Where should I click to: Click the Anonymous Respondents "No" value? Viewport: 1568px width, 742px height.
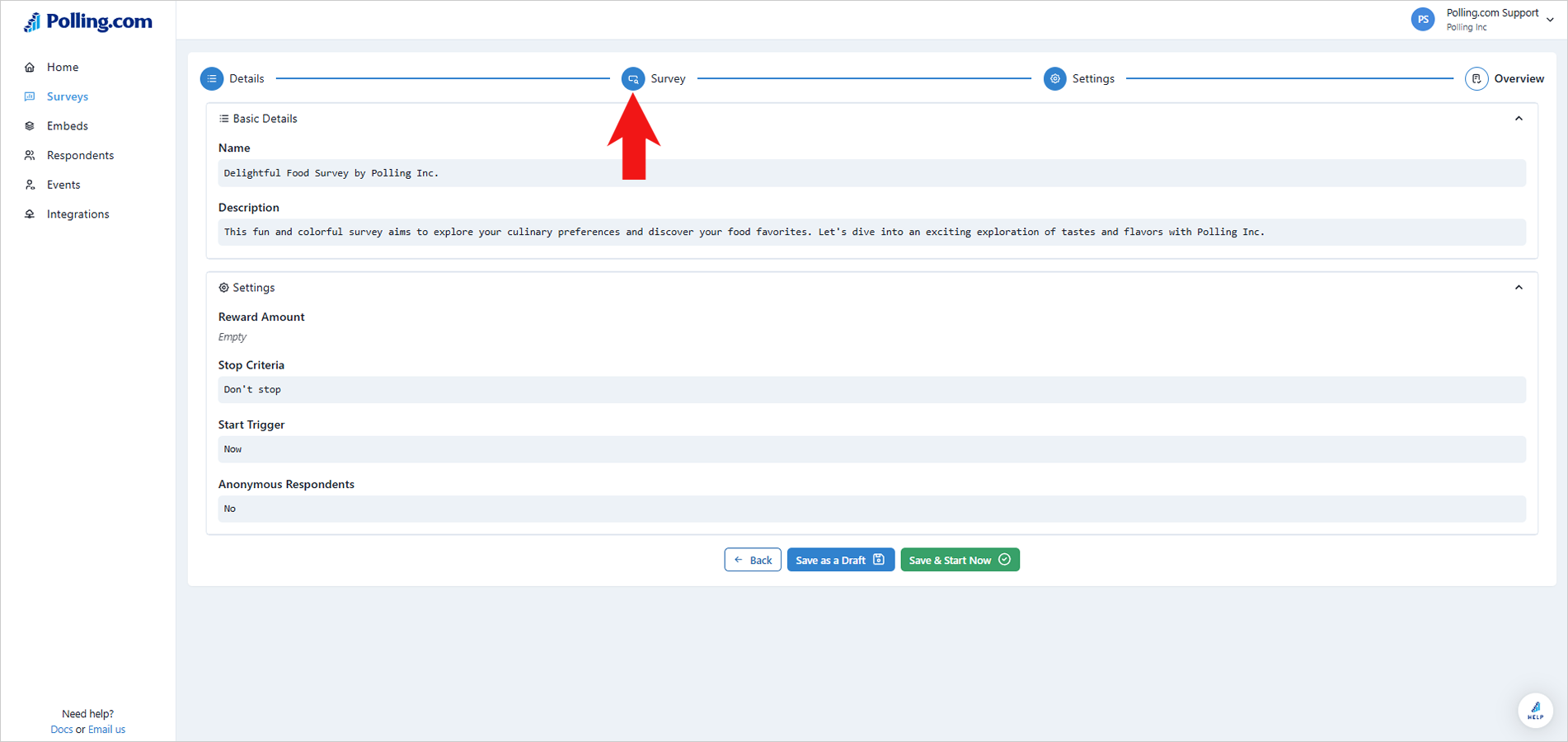(x=872, y=509)
